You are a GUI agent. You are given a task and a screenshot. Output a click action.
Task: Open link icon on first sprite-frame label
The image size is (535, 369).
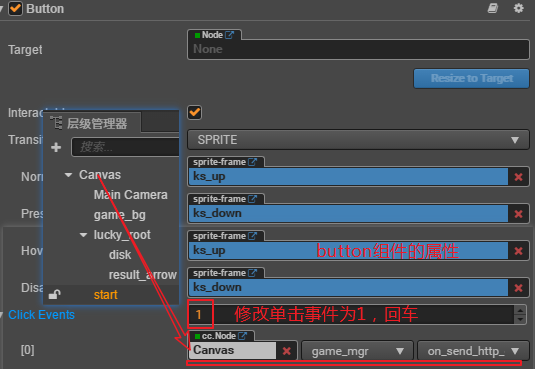pos(252,162)
